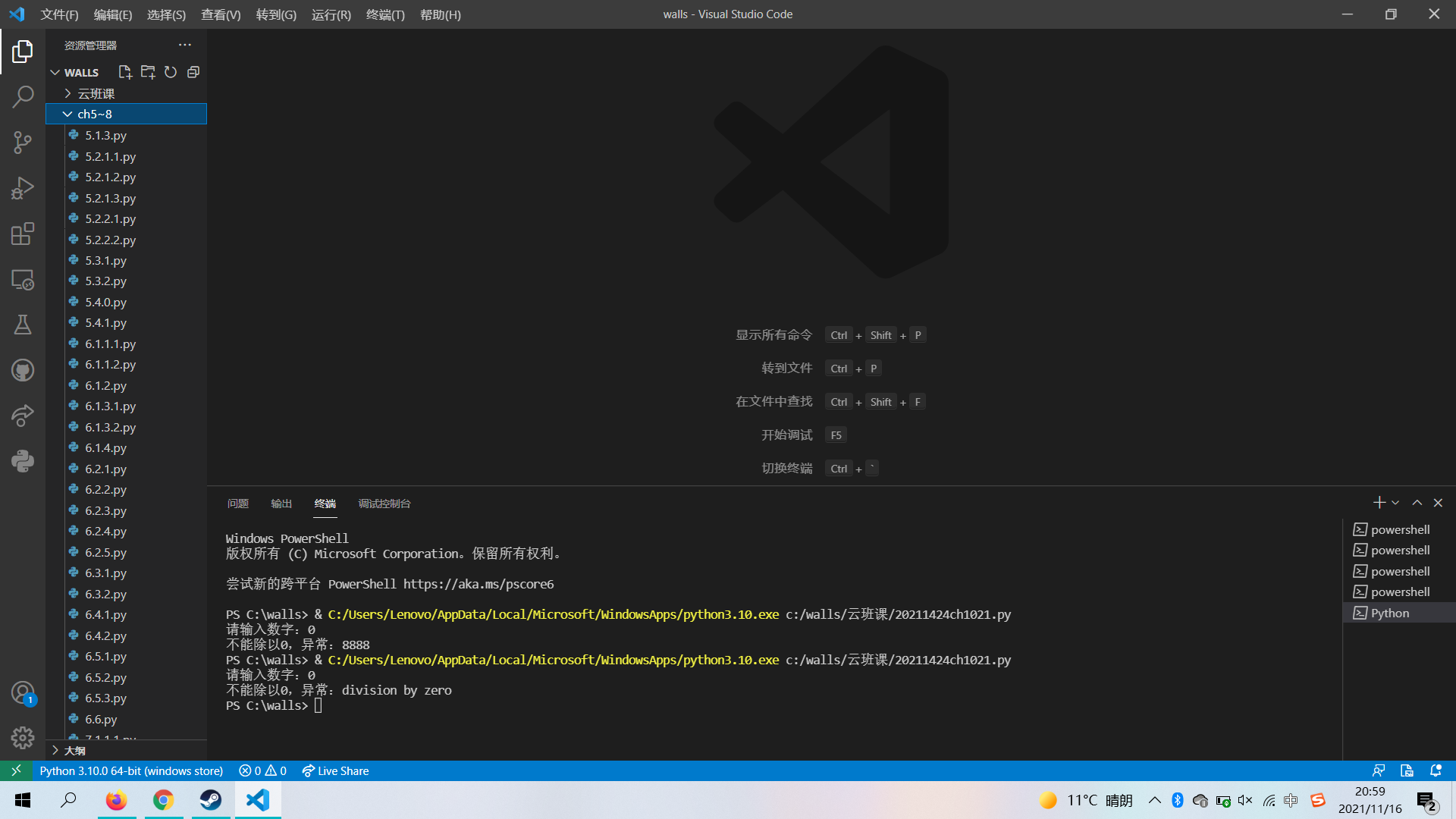Image resolution: width=1456 pixels, height=819 pixels.
Task: Expand the 大纲 outline section
Action: [x=74, y=750]
